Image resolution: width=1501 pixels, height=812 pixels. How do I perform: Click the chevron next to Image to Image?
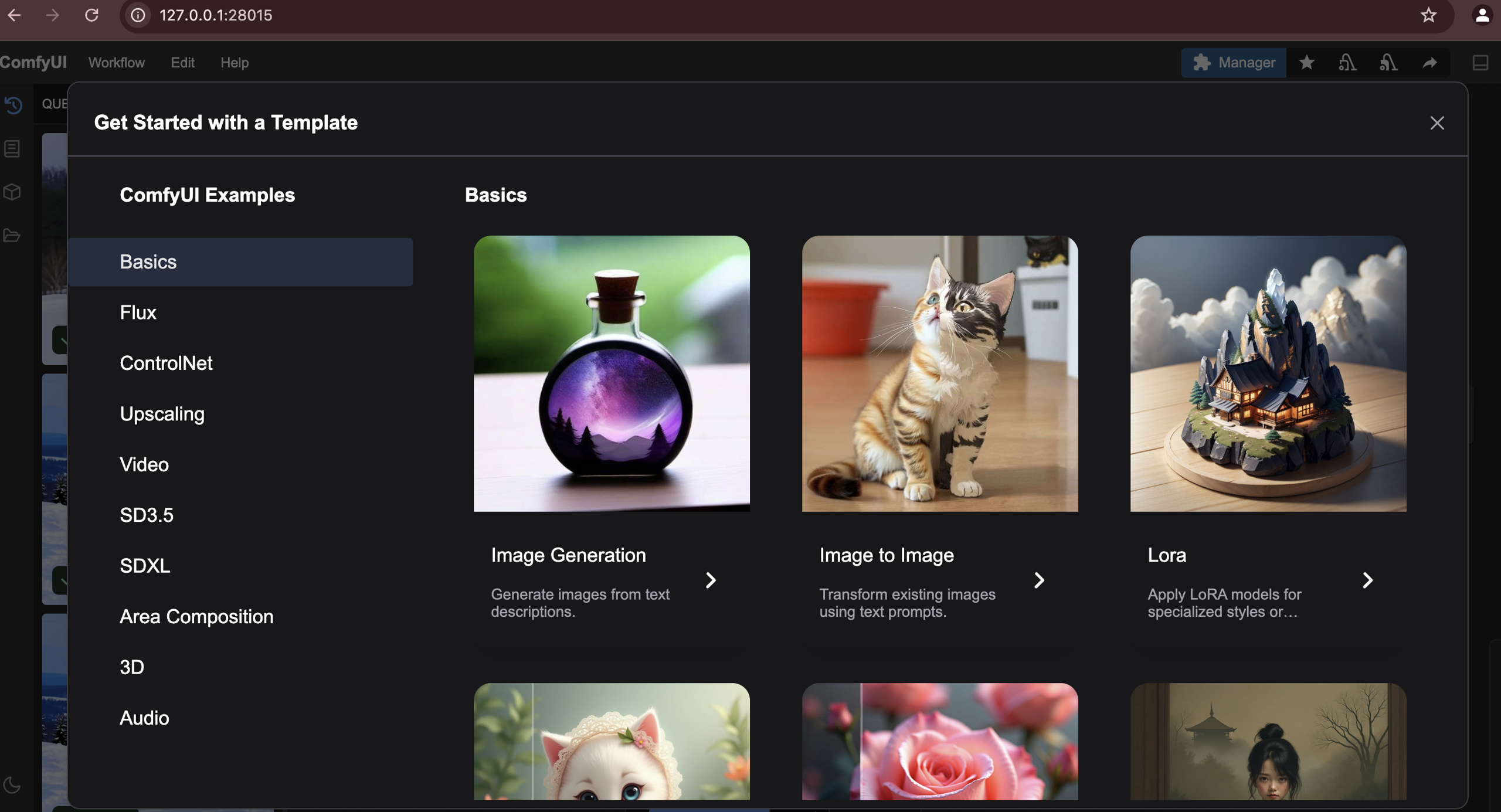[1039, 580]
